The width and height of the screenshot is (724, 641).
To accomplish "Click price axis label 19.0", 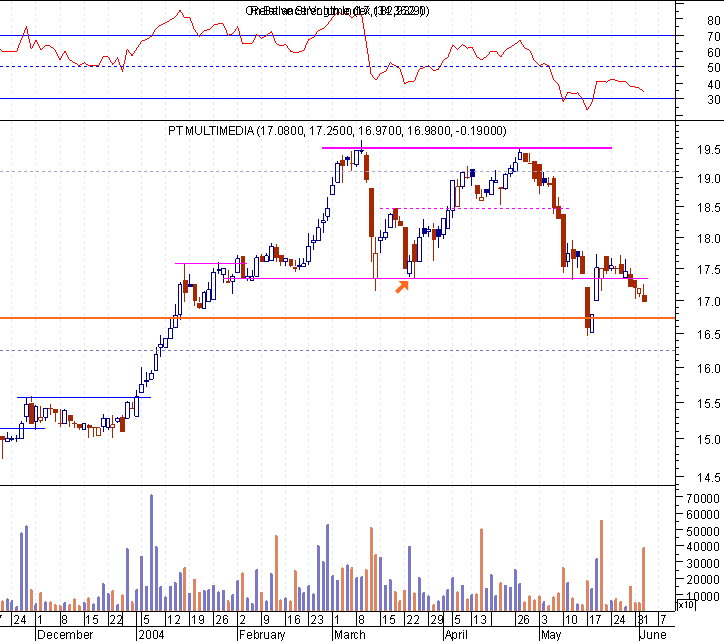I will [709, 178].
